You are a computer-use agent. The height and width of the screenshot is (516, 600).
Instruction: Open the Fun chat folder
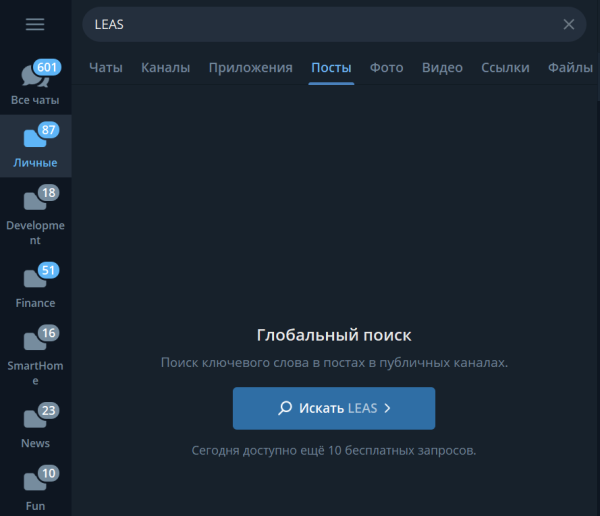[x=35, y=488]
